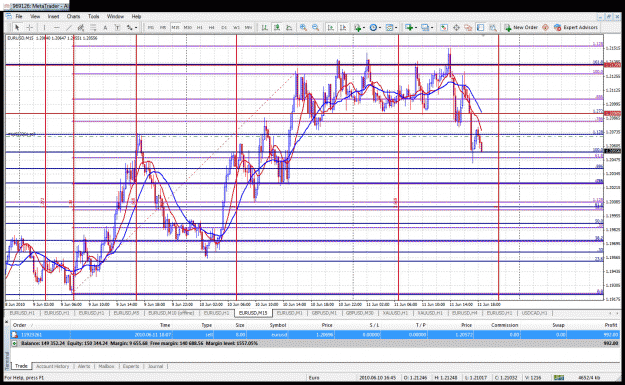Toggle the Market Watch window
Image resolution: width=625 pixels, height=385 pixels.
pyautogui.click(x=444, y=28)
